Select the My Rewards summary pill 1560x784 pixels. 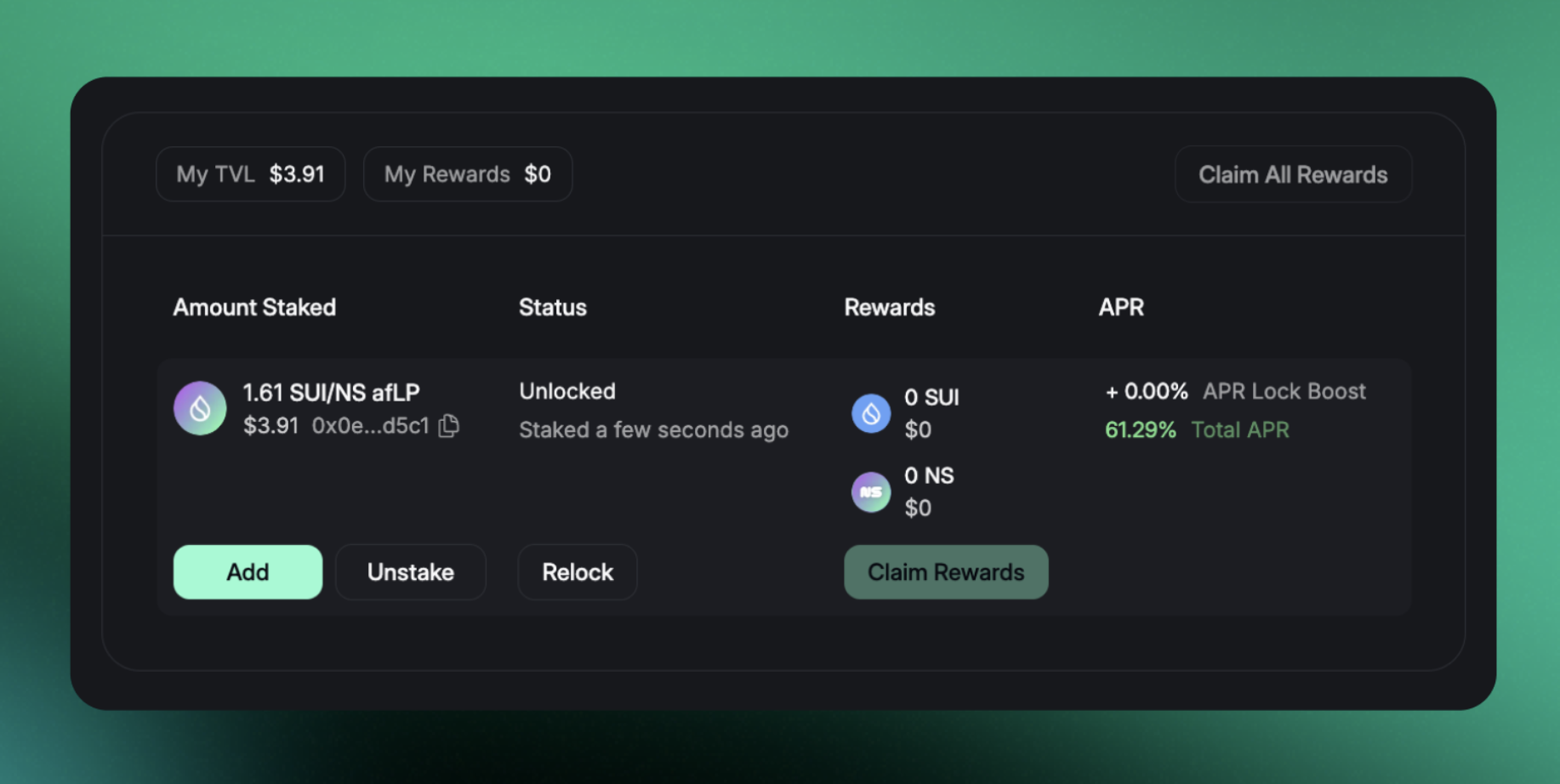tap(468, 174)
